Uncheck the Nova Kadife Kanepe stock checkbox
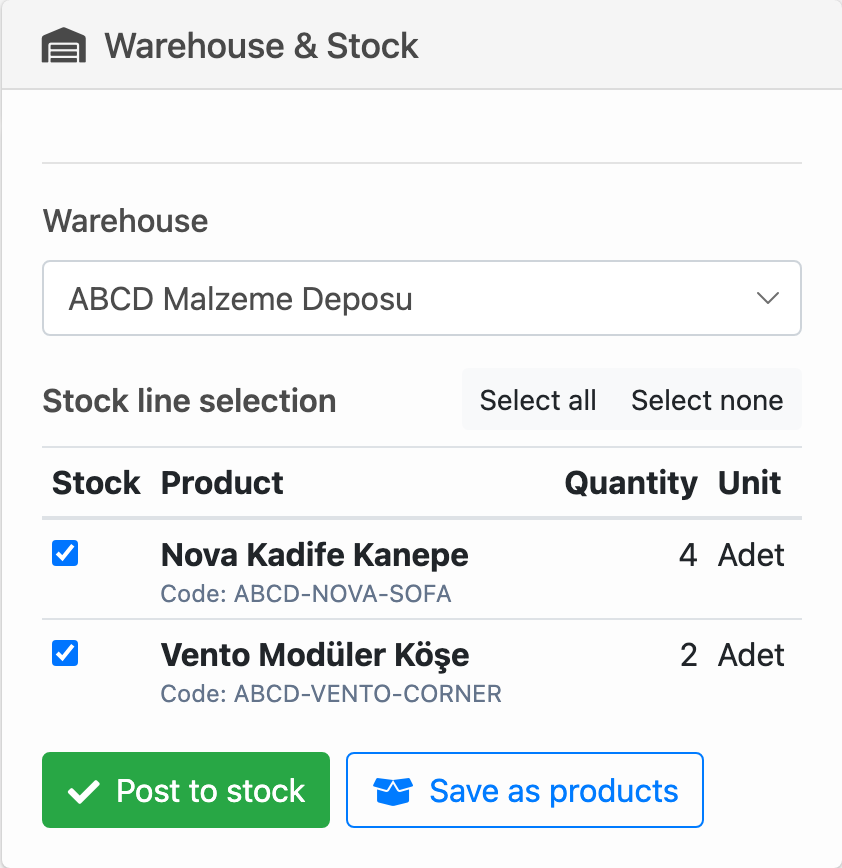This screenshot has width=842, height=868. coord(65,553)
